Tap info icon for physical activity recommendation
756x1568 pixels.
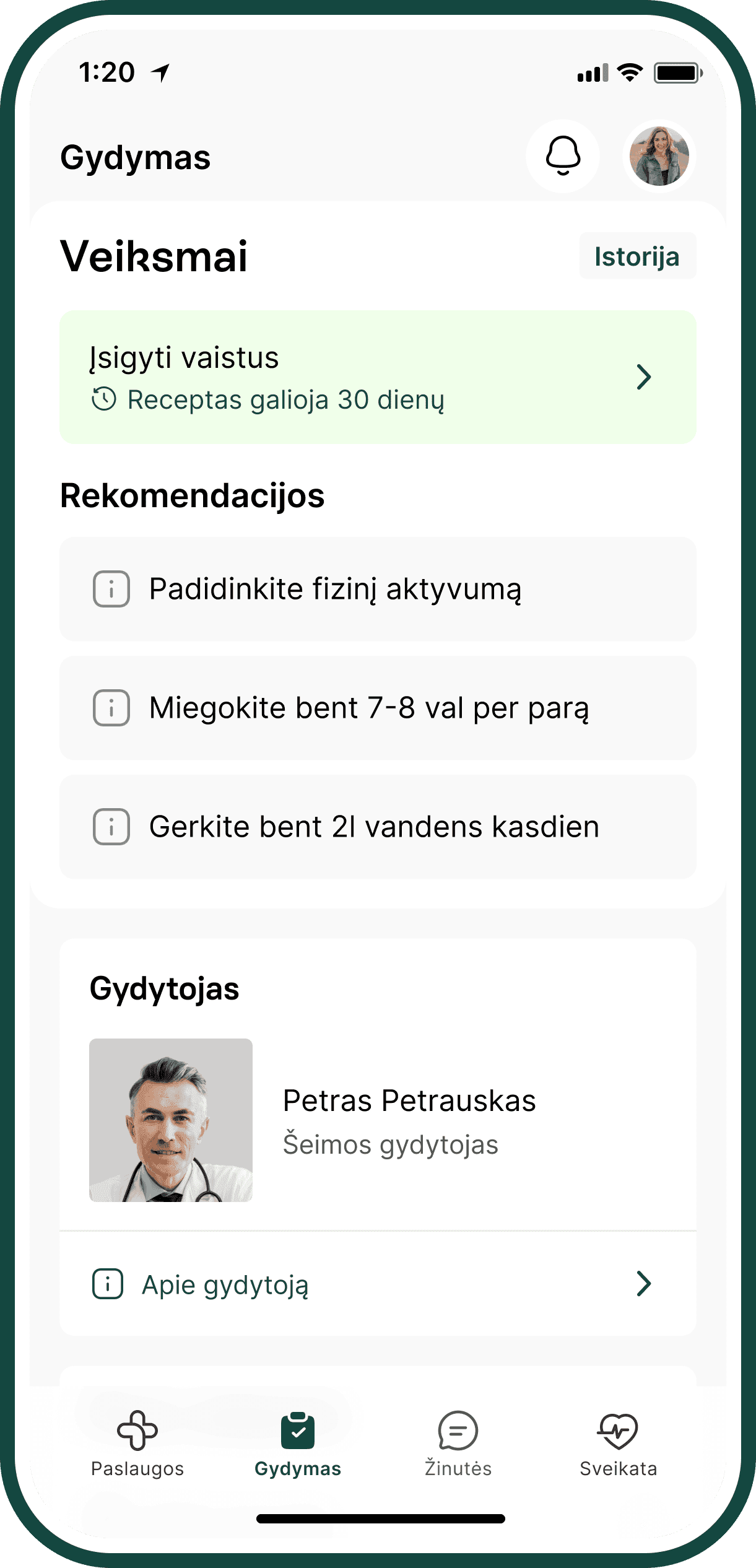point(111,589)
